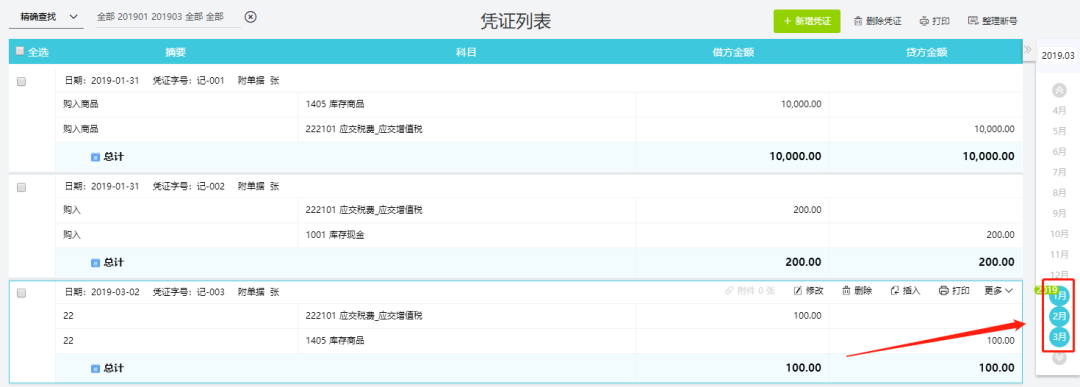Toggle the 全选 checkbox
This screenshot has width=1080, height=387.
coord(19,51)
